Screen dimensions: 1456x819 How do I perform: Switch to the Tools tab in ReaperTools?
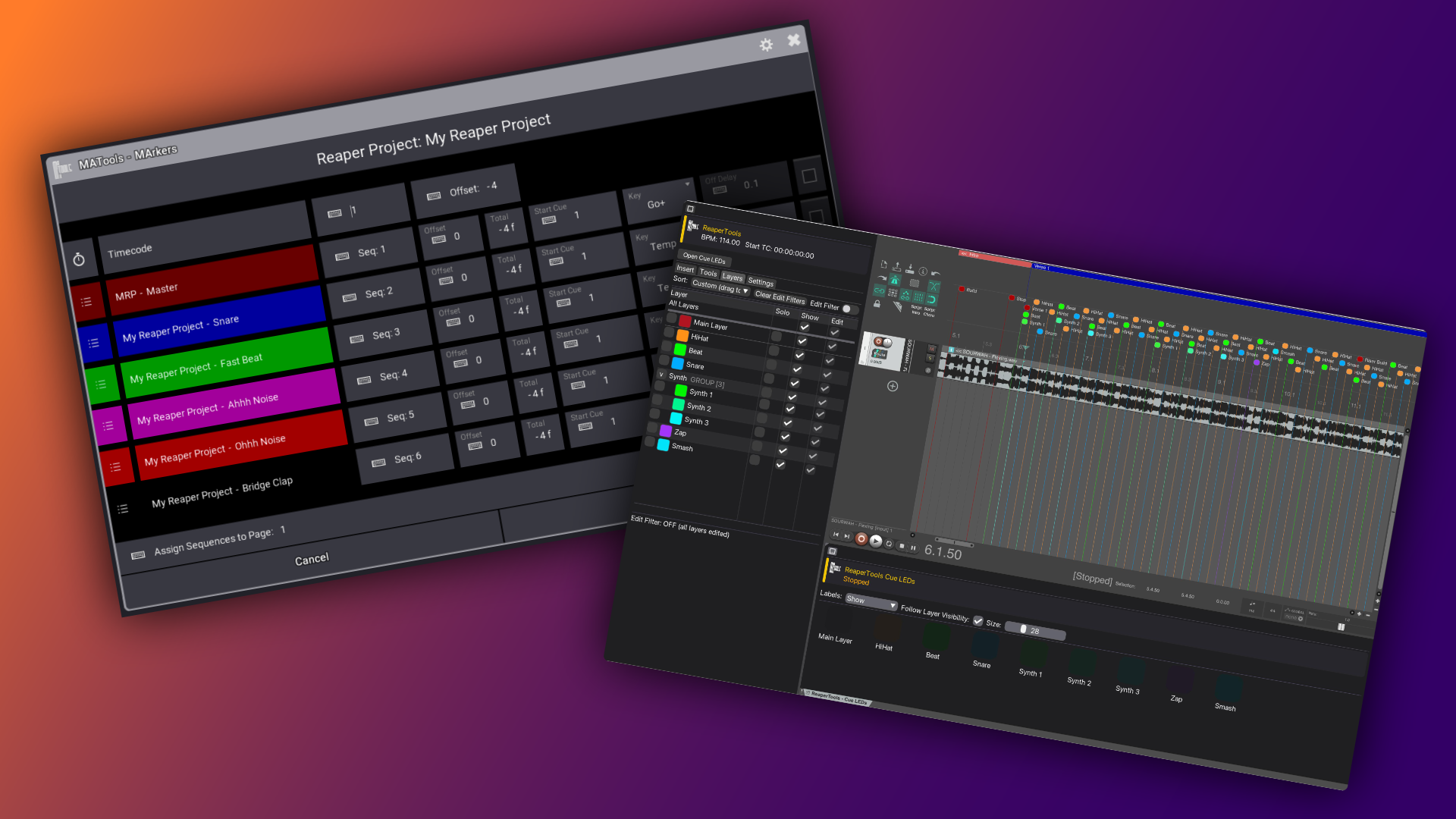(x=708, y=273)
